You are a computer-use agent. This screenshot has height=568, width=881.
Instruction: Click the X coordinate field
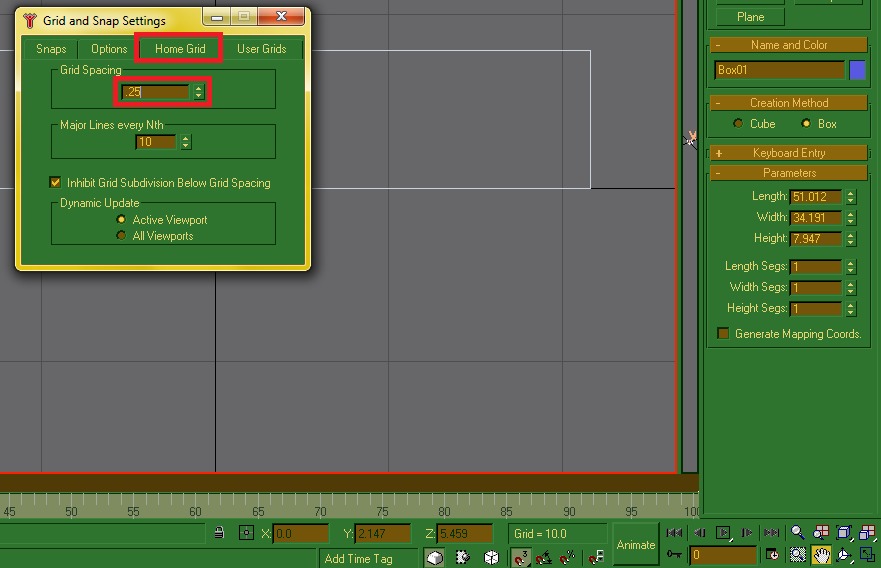coord(301,533)
